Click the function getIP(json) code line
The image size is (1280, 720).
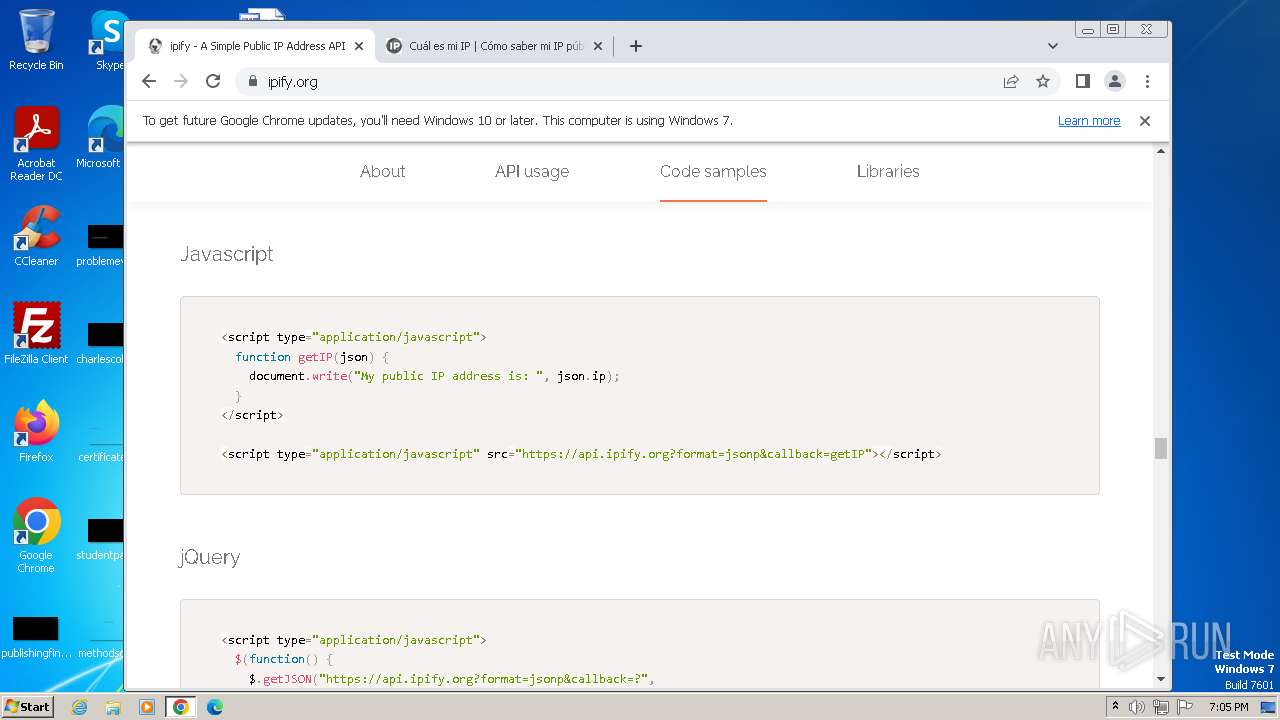[312, 357]
